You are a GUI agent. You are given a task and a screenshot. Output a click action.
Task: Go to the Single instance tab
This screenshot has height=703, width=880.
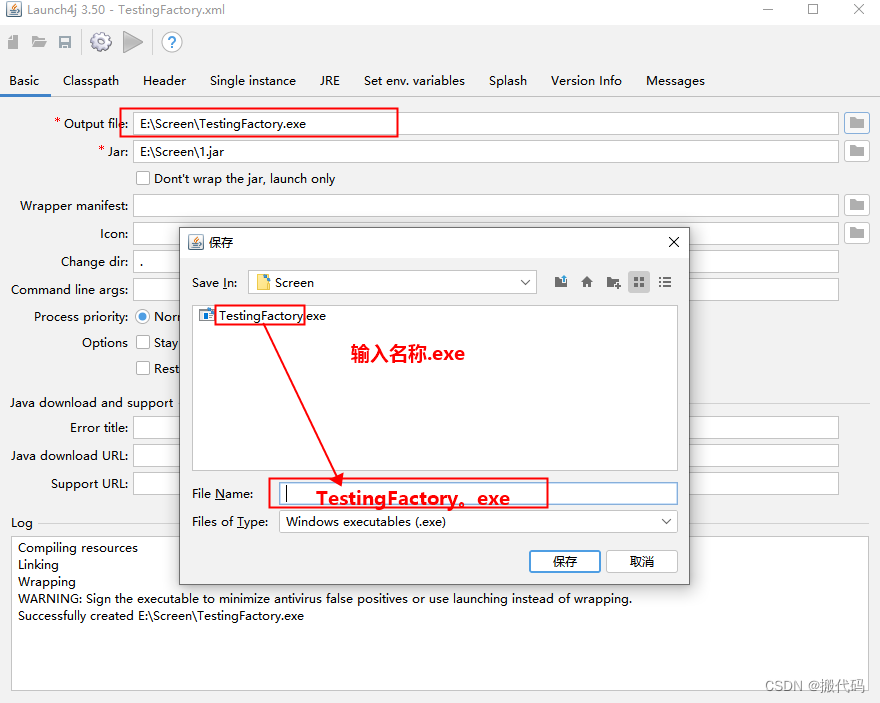(253, 81)
